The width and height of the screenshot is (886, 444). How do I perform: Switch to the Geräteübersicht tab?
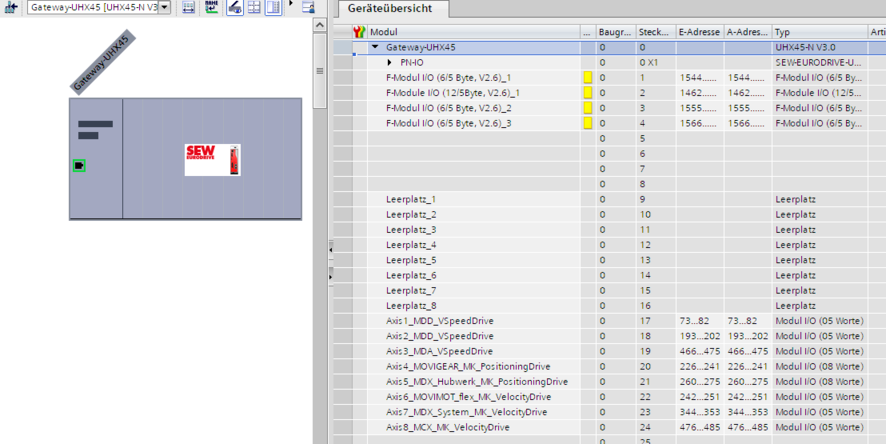pos(392,8)
